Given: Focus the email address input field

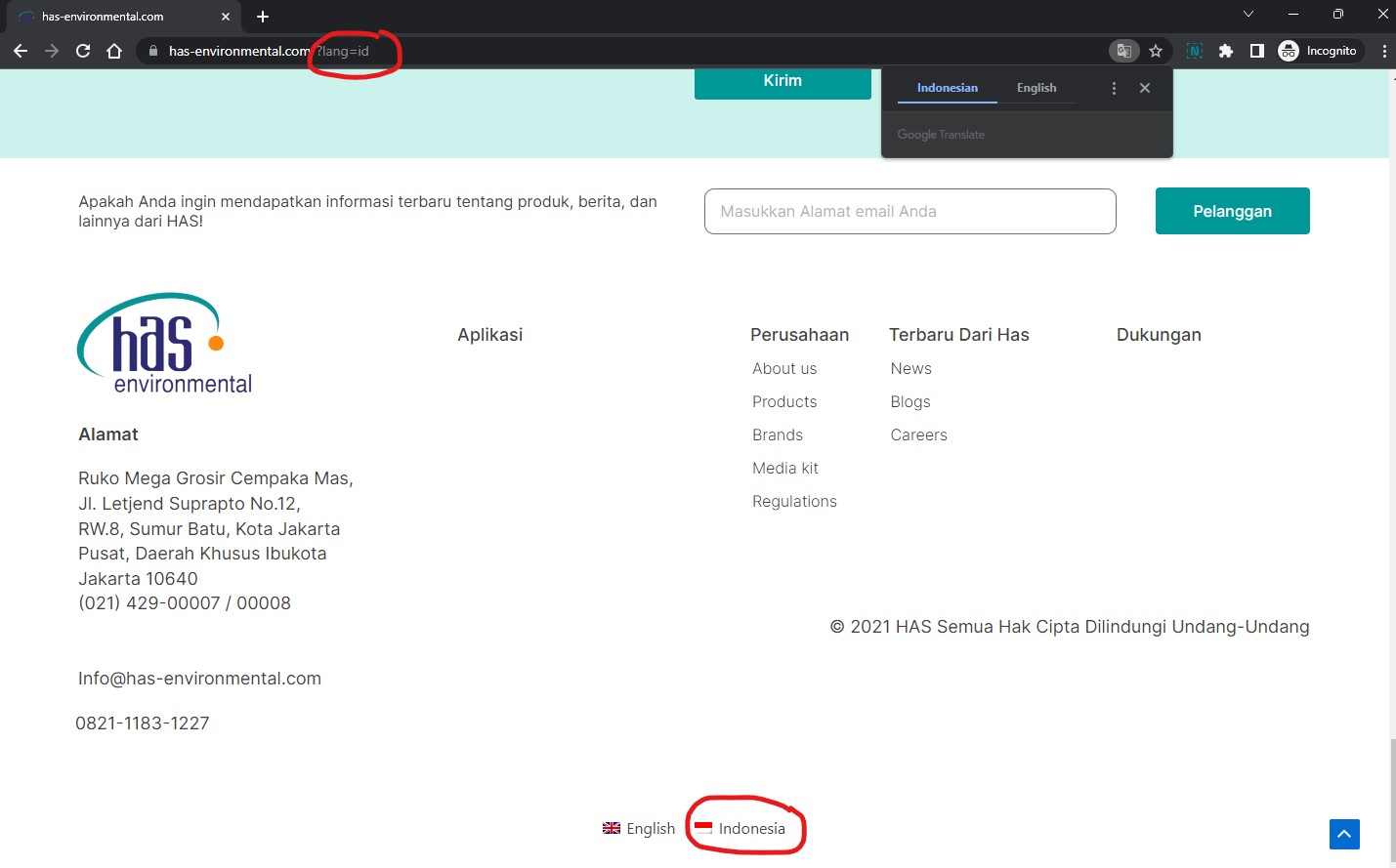Looking at the screenshot, I should [910, 211].
